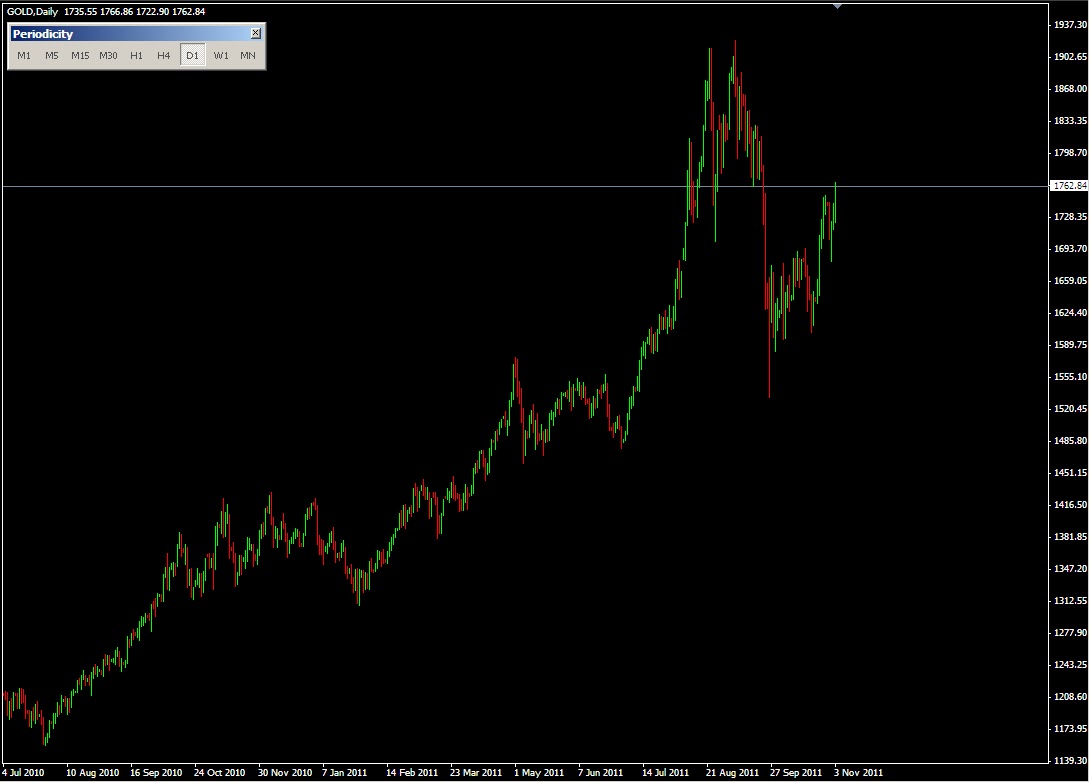The height and width of the screenshot is (782, 1090).
Task: Click the 1347.20 price scale value
Action: click(1070, 568)
